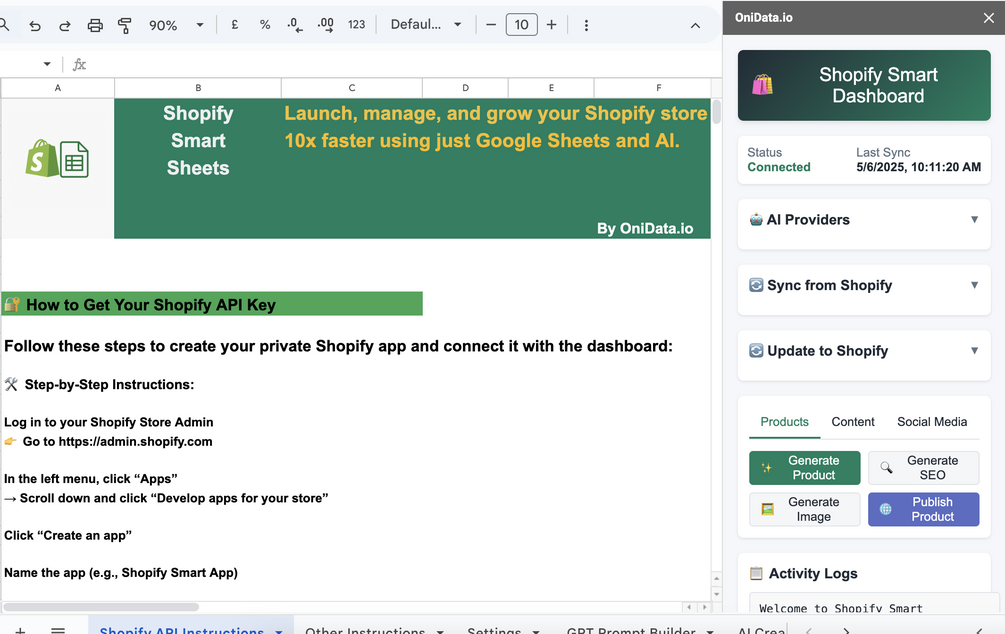Decrease decimal places icon
Viewport: 1005px width, 634px height.
pyautogui.click(x=295, y=25)
